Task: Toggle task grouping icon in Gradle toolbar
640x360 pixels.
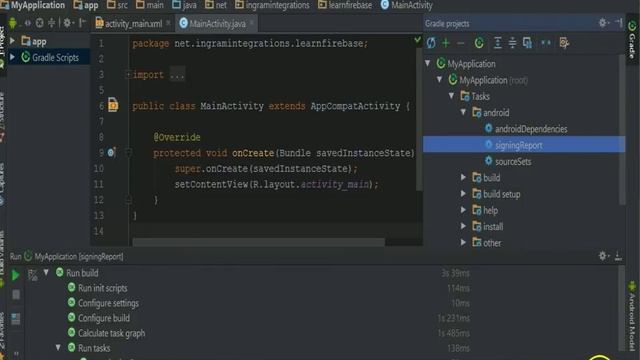Action: [527, 43]
